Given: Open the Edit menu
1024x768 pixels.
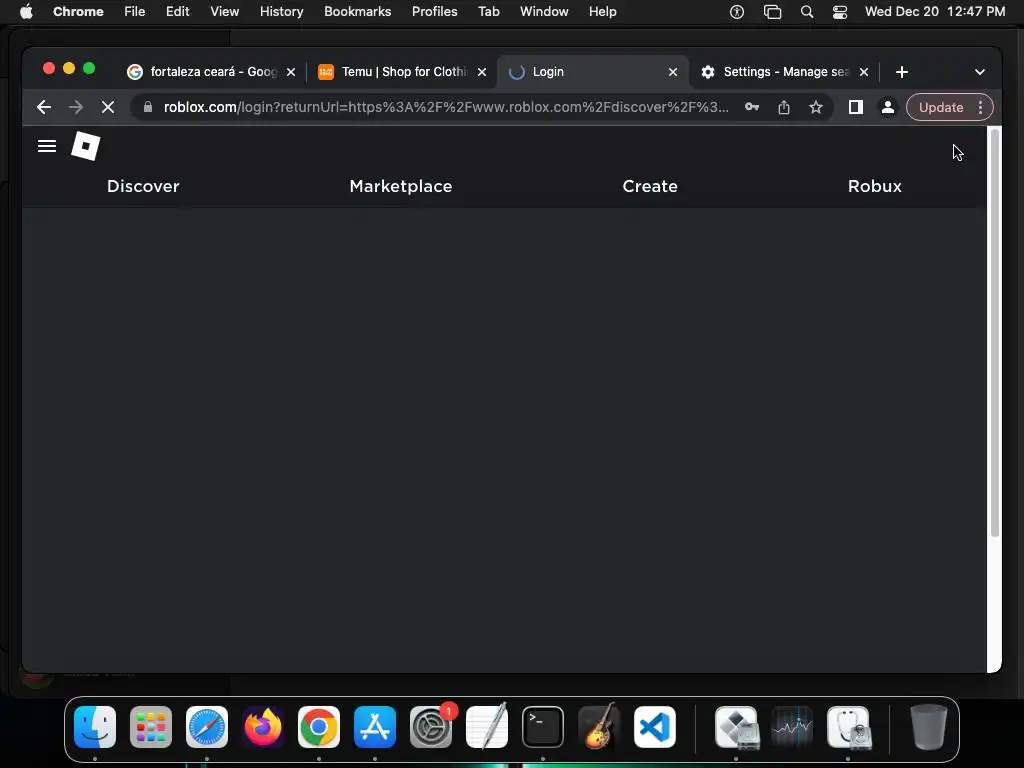Looking at the screenshot, I should coord(178,11).
